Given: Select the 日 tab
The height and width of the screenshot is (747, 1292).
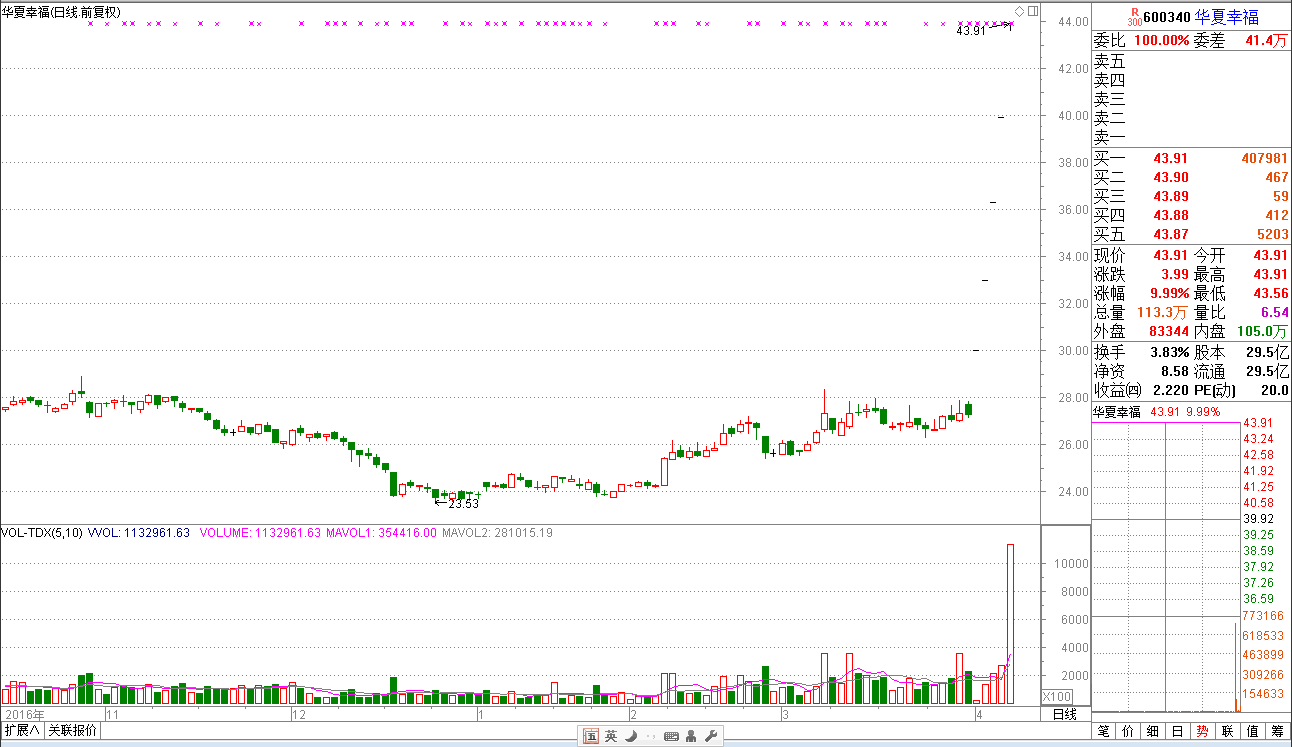Looking at the screenshot, I should 1178,731.
